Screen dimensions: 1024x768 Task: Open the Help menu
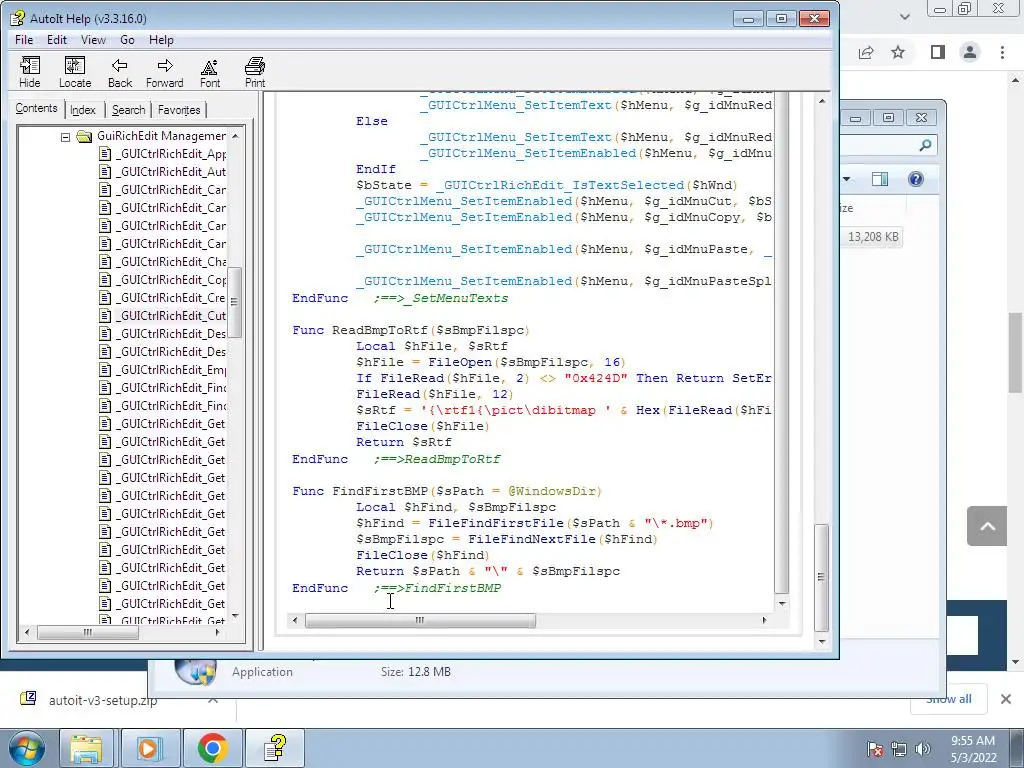pos(161,40)
